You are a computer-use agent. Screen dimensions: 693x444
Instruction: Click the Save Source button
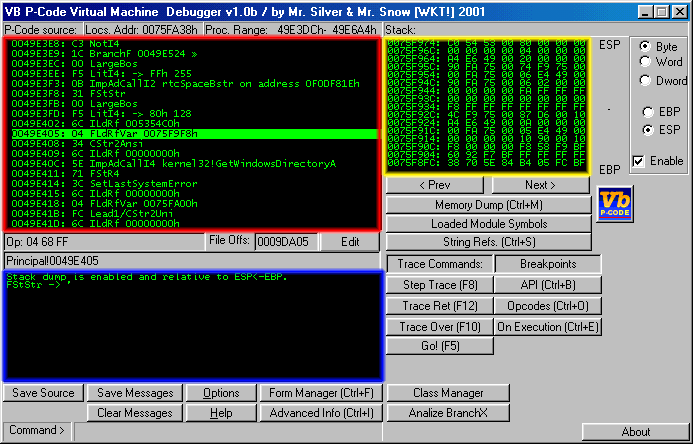tap(43, 393)
